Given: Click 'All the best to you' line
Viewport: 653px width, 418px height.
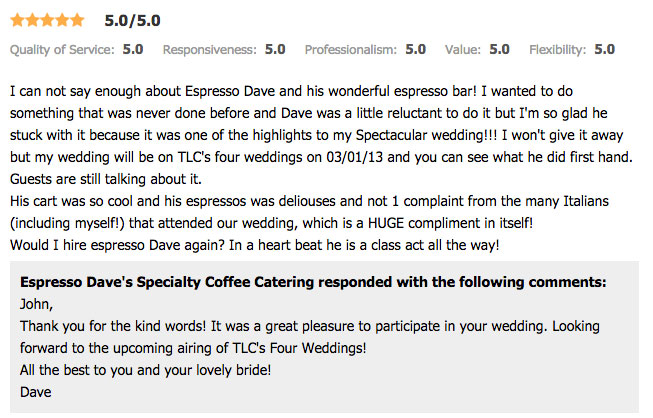Looking at the screenshot, I should (145, 370).
